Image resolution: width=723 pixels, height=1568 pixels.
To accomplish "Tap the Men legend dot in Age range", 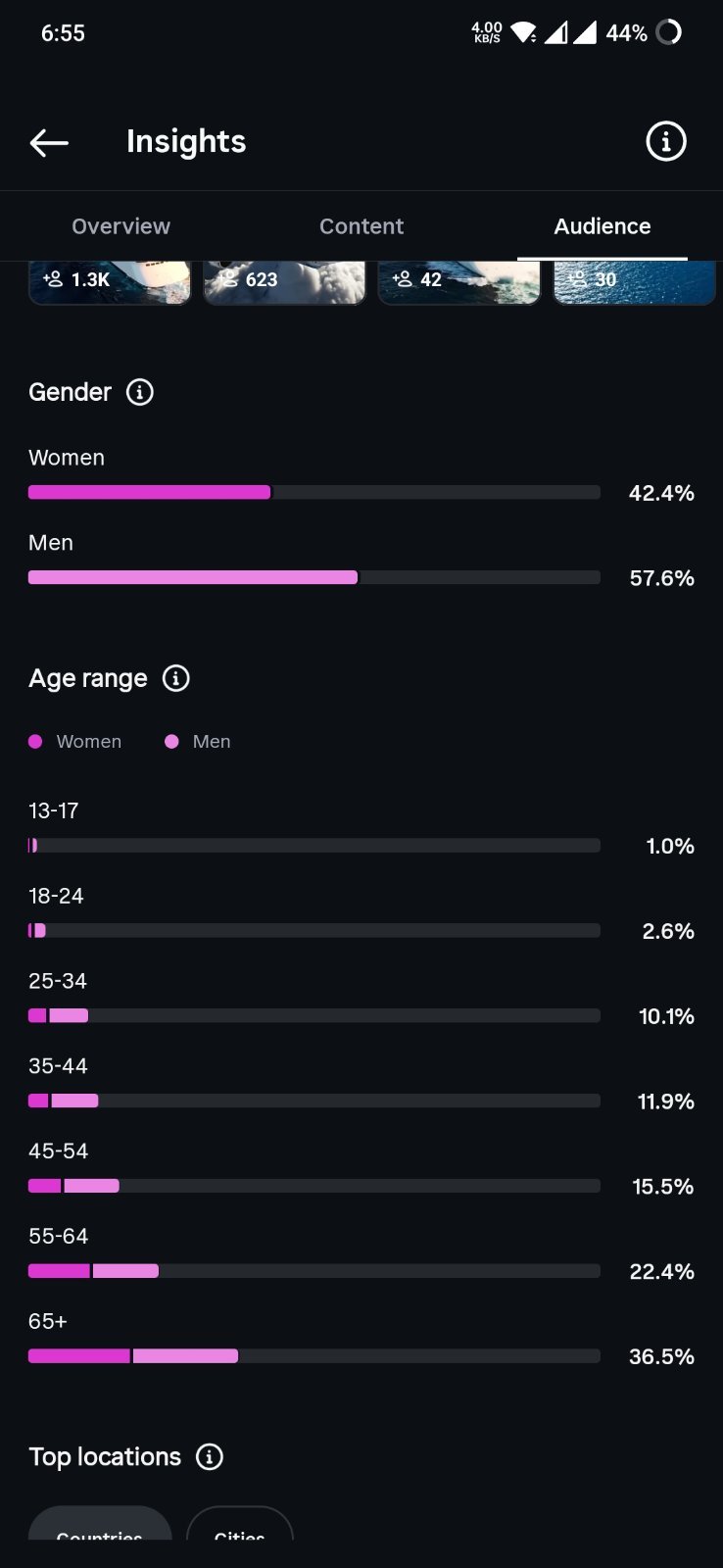I will point(171,742).
